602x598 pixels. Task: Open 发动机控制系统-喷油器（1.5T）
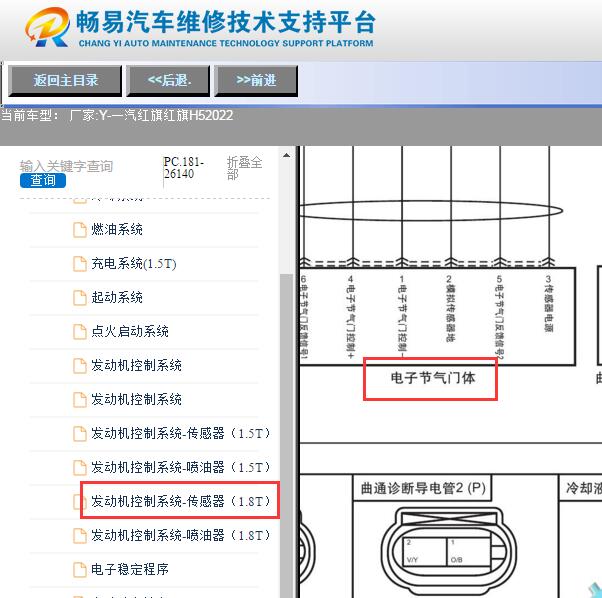pos(180,467)
